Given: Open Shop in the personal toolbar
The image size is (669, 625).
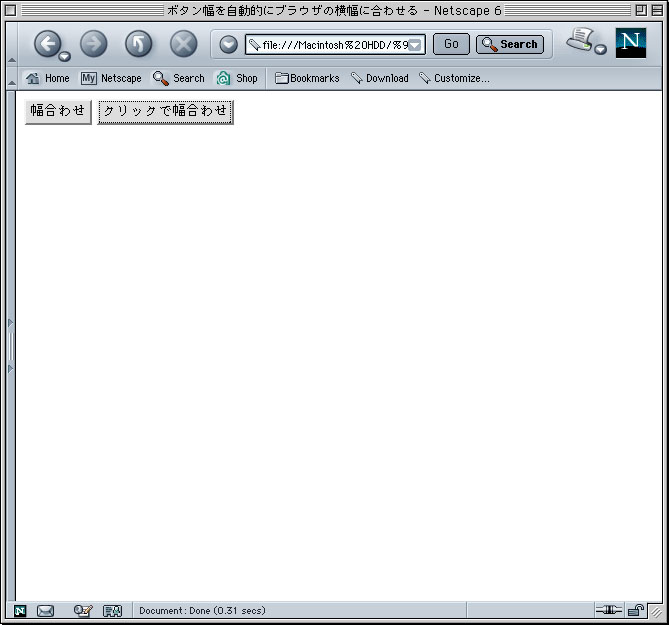Looking at the screenshot, I should (237, 78).
